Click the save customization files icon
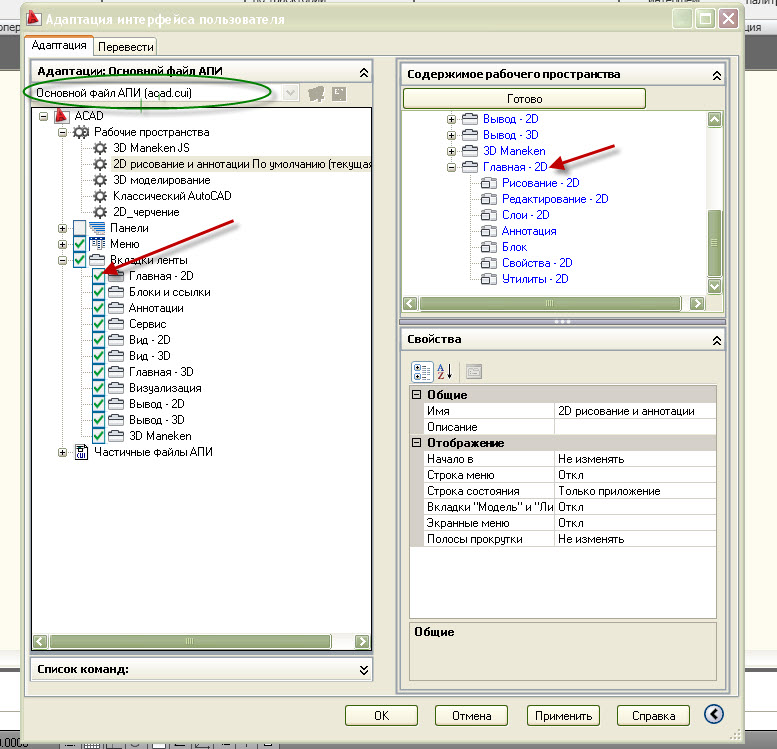This screenshot has height=749, width=777. point(339,94)
